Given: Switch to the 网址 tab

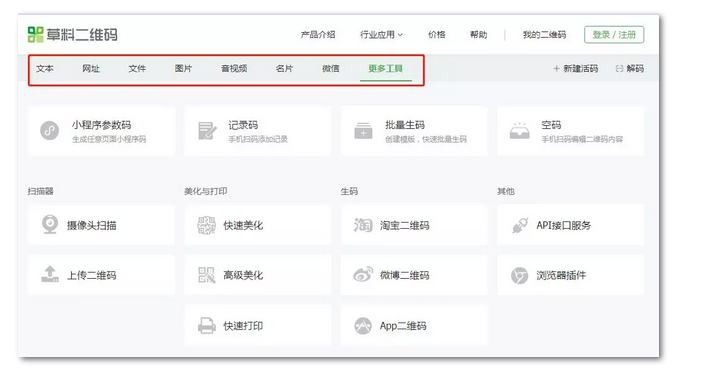Looking at the screenshot, I should coord(91,68).
